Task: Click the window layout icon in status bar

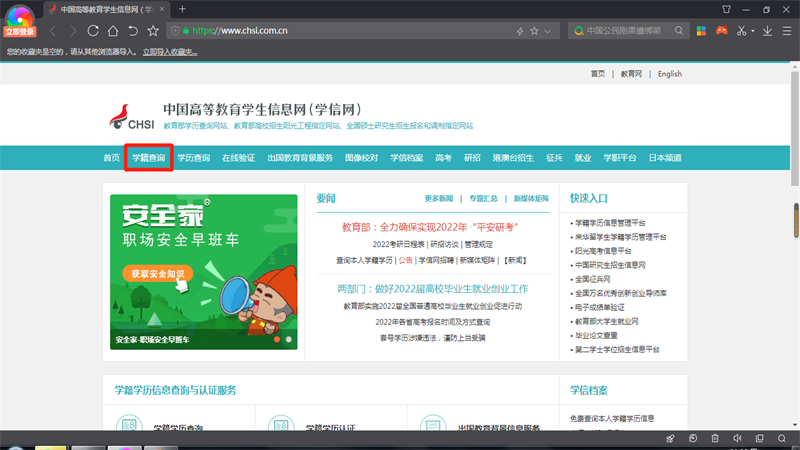Action: pyautogui.click(x=760, y=438)
